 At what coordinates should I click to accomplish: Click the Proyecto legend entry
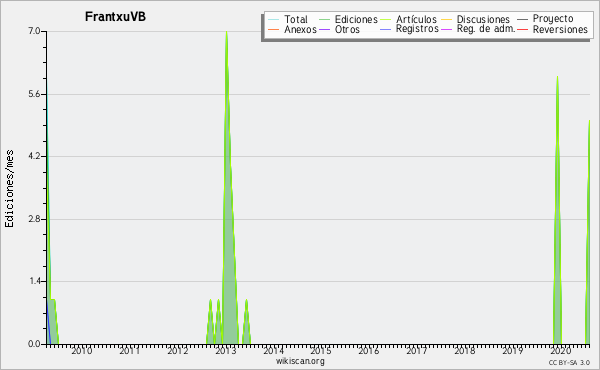(545, 18)
